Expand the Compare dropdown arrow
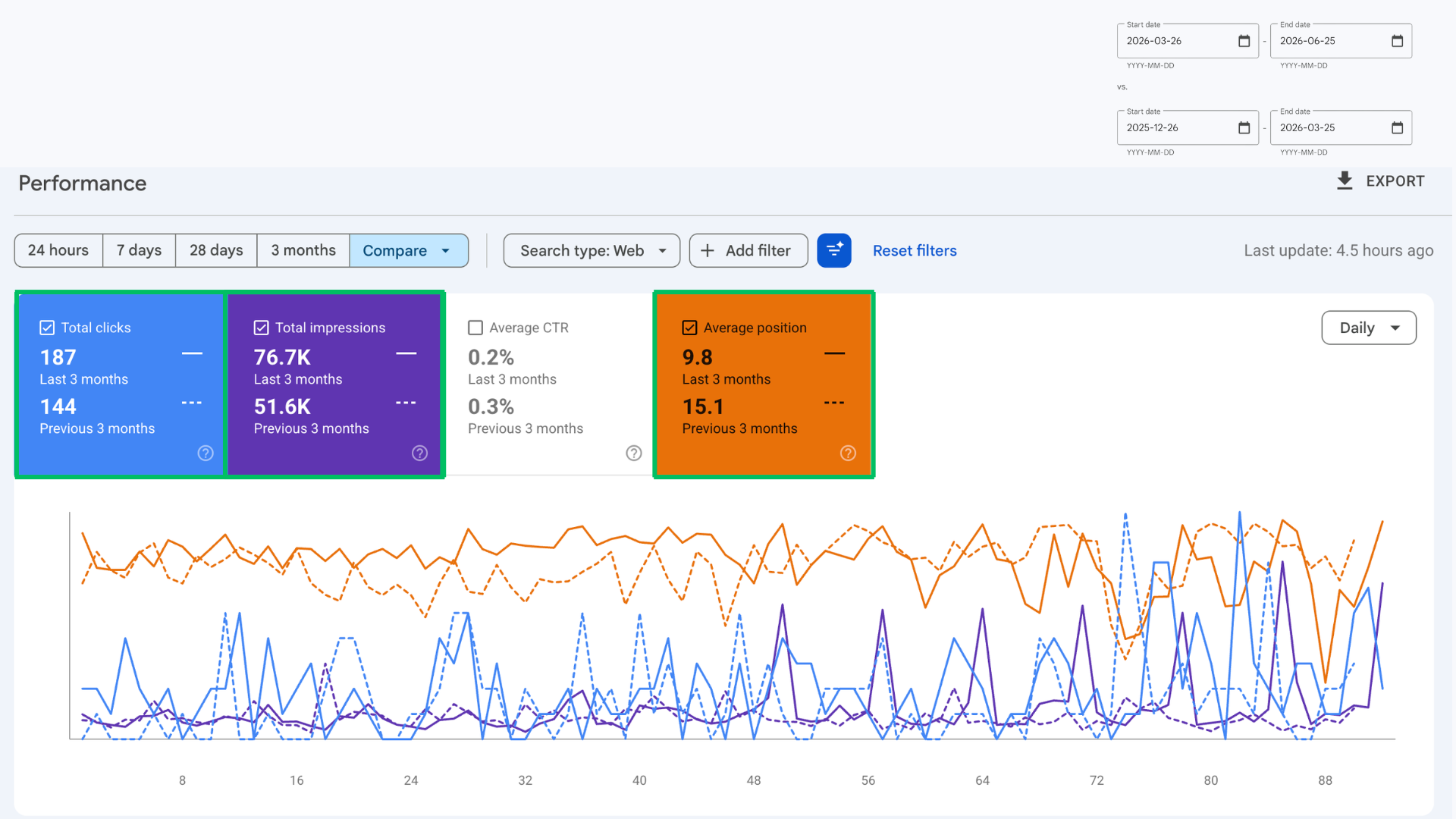 pos(446,251)
